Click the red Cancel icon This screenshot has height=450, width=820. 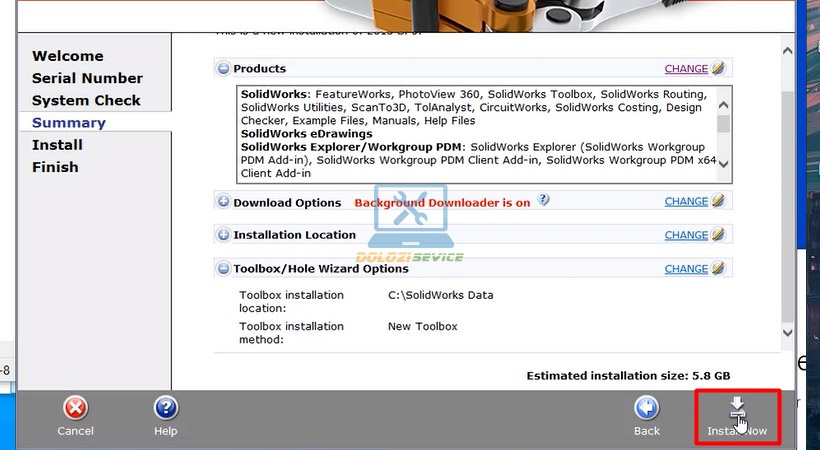tap(75, 408)
